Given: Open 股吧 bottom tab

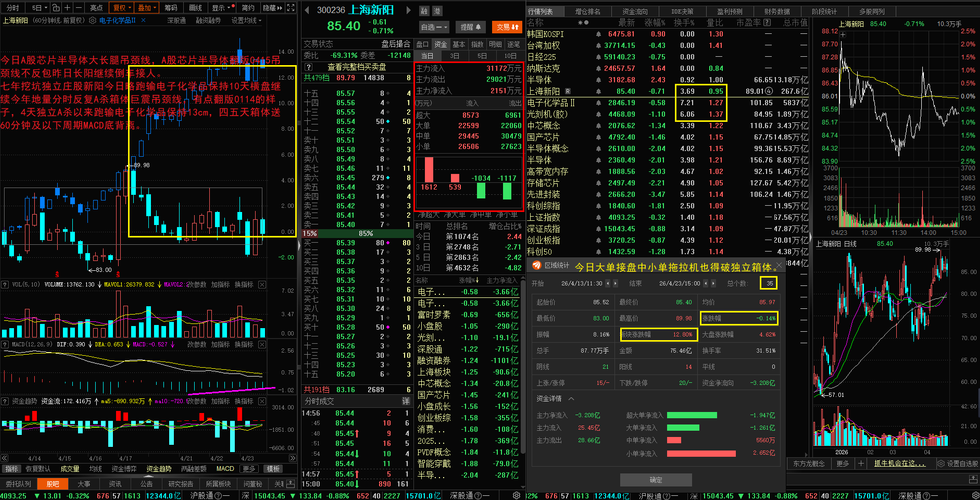Looking at the screenshot, I should point(52,484).
